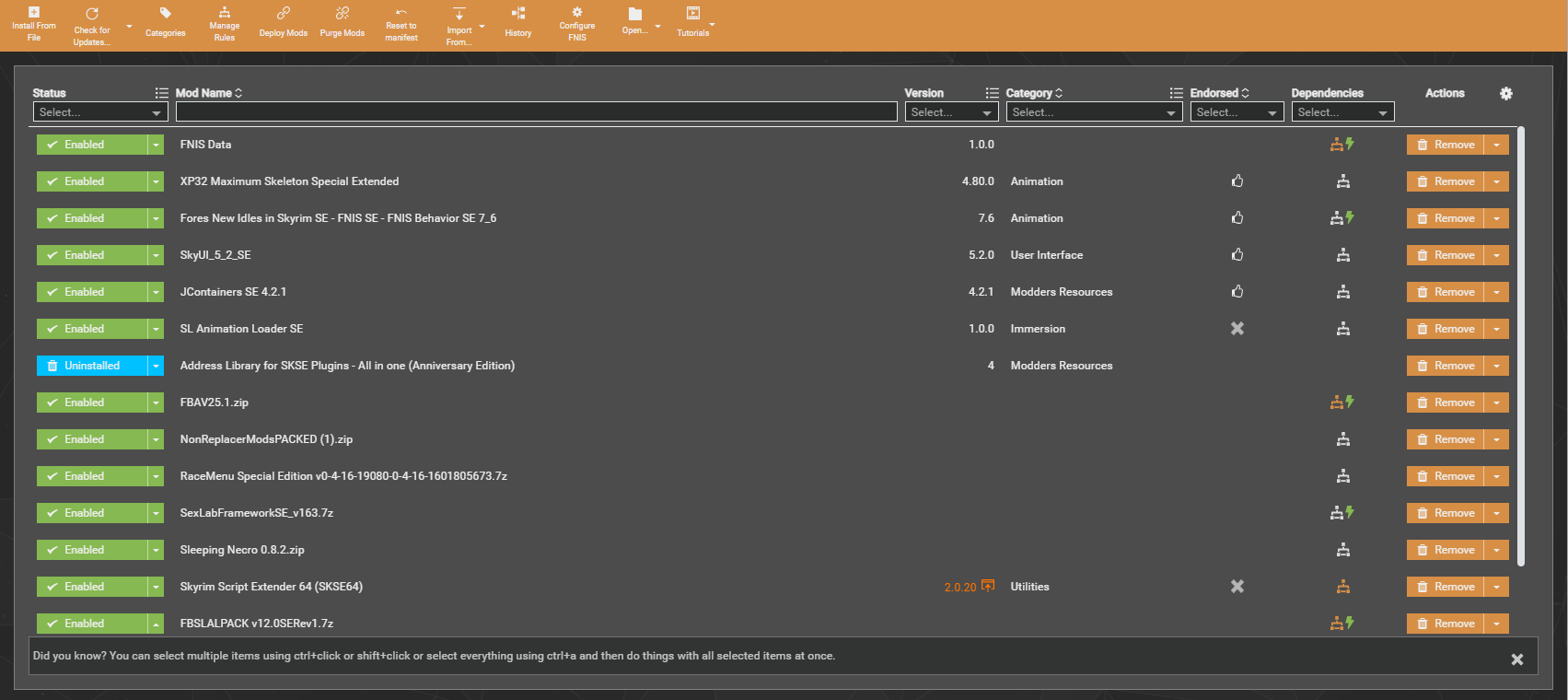Open the Tutorials toolbar icon
This screenshot has height=700, width=1568.
(x=693, y=14)
